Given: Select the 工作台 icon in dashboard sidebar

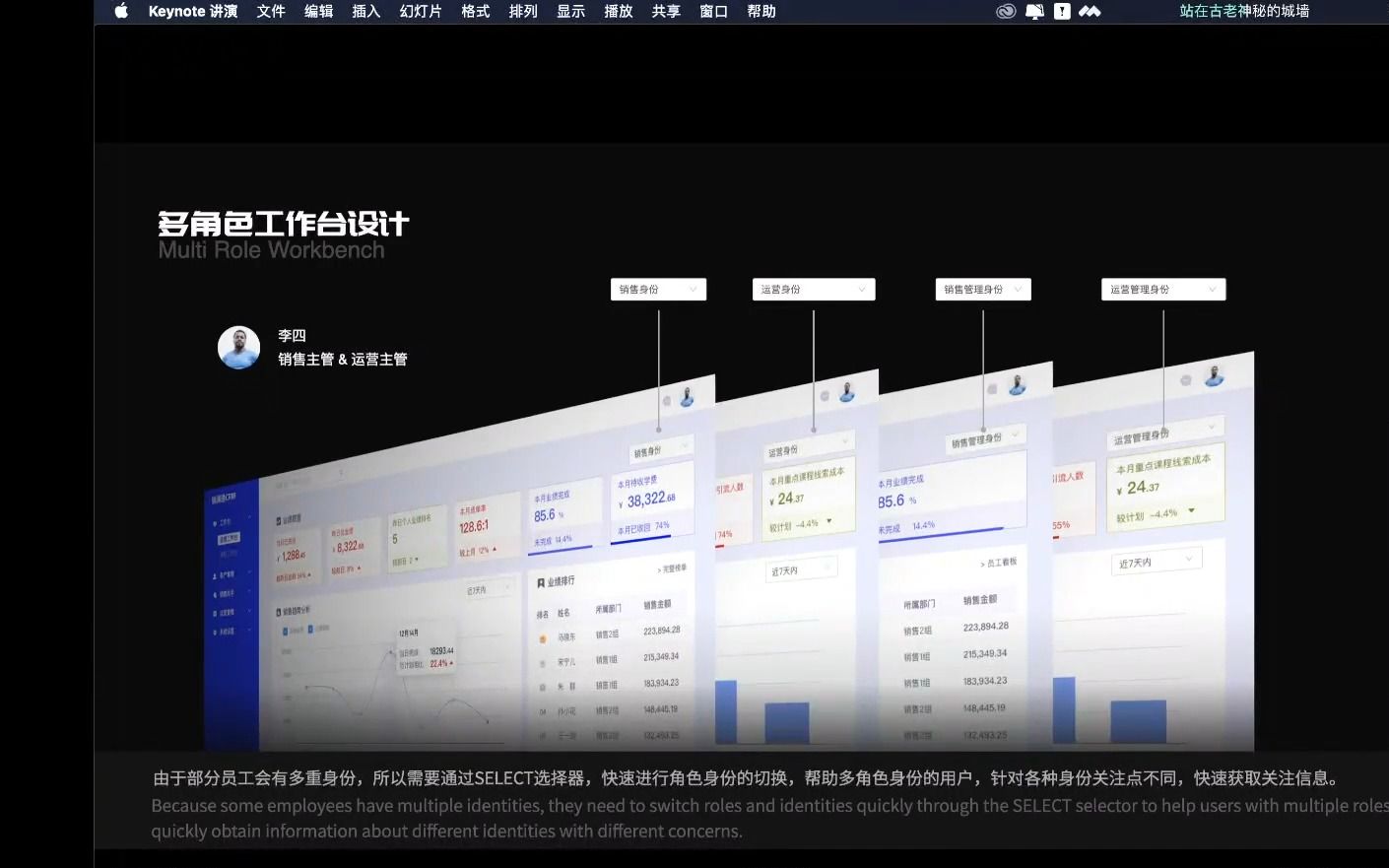Looking at the screenshot, I should [216, 521].
